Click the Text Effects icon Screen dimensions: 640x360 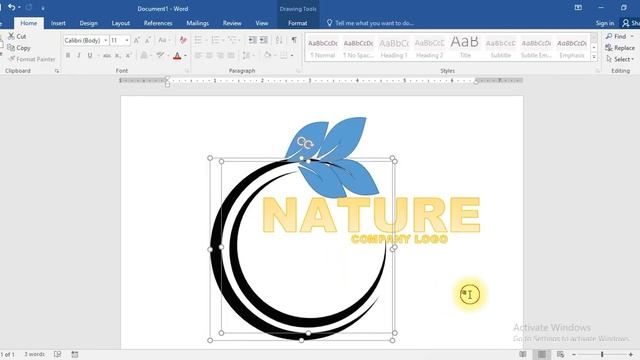click(x=144, y=56)
